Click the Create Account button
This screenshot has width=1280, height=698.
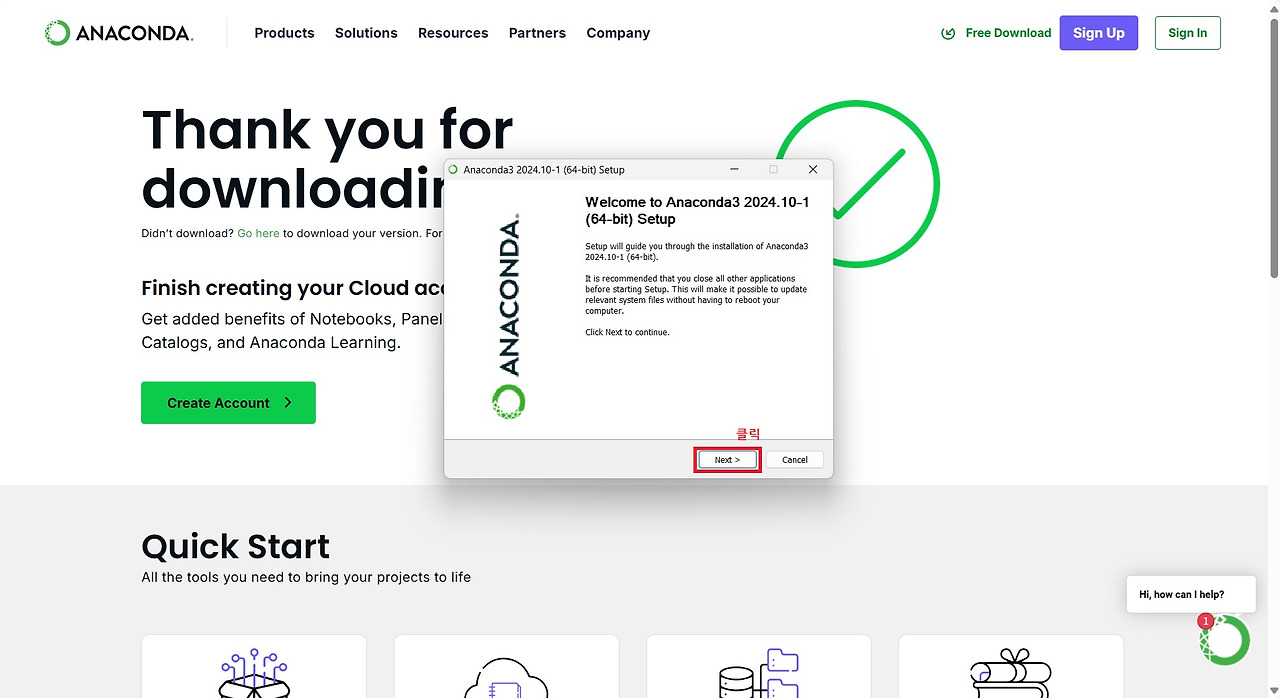click(228, 403)
